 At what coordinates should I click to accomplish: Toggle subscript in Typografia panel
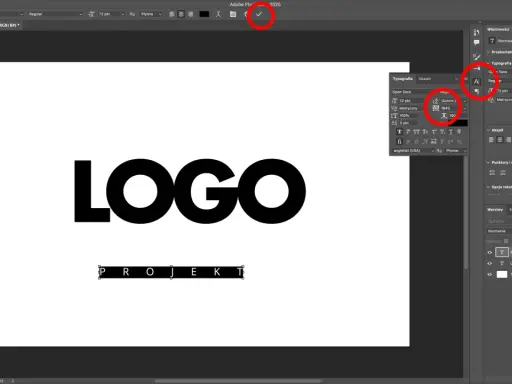coord(442,132)
